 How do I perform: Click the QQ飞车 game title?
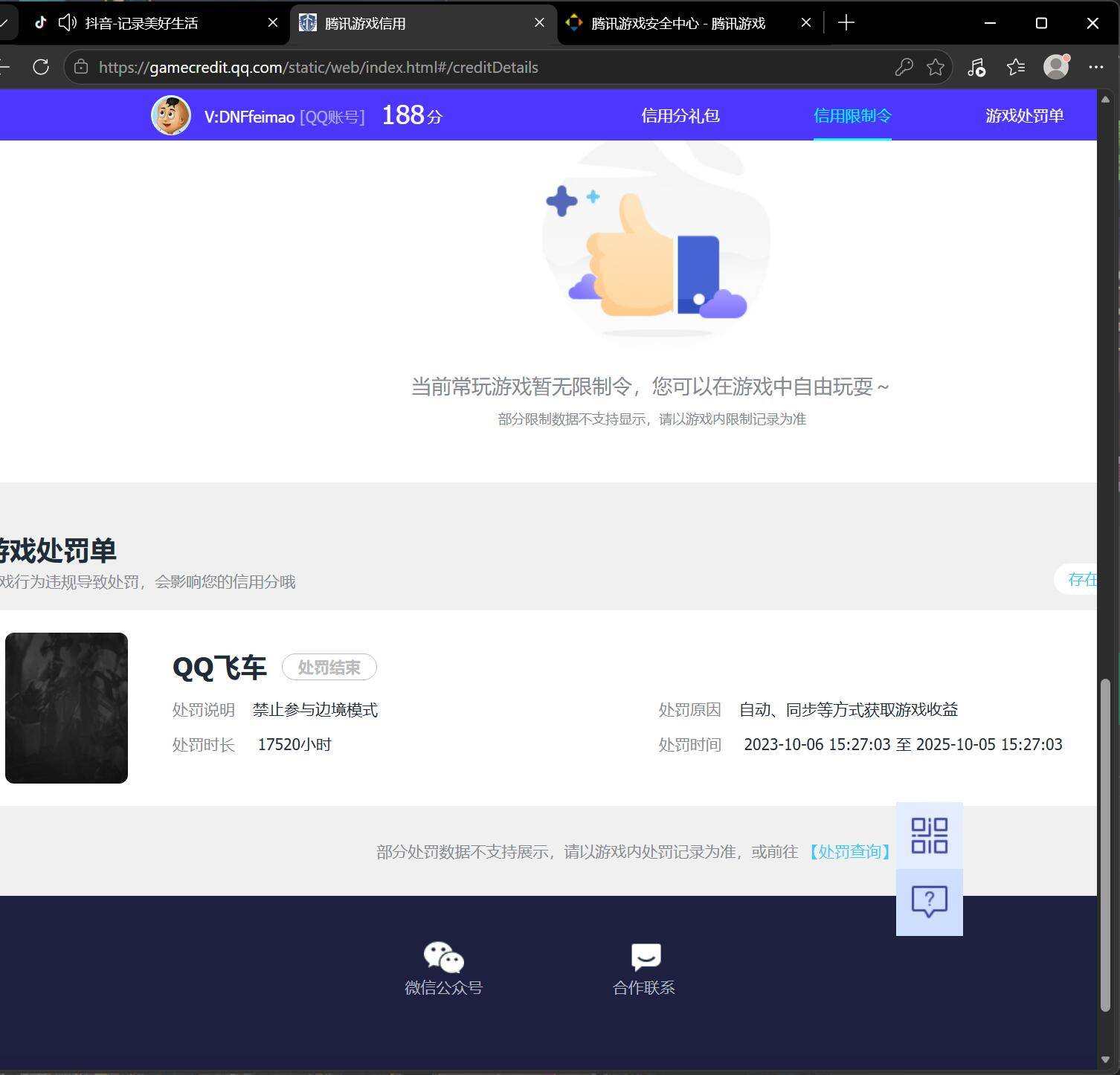point(219,668)
